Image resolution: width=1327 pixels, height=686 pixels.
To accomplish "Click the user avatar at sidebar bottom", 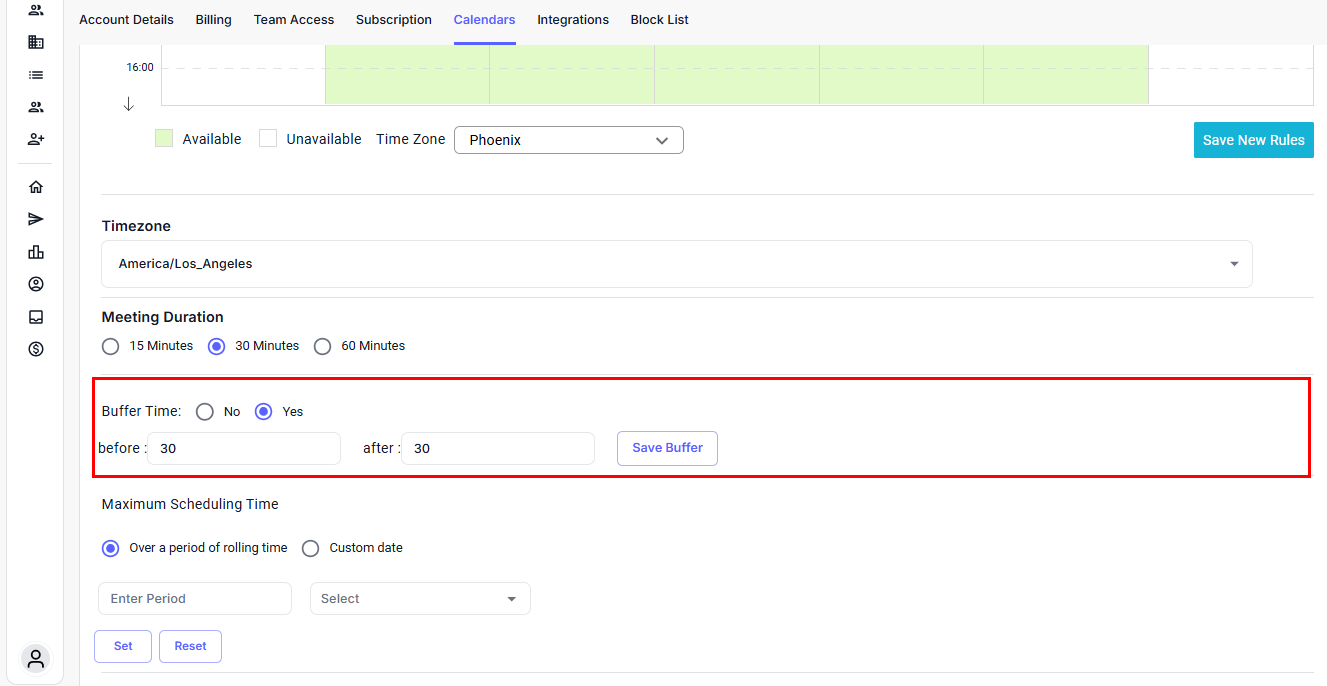I will 36,659.
